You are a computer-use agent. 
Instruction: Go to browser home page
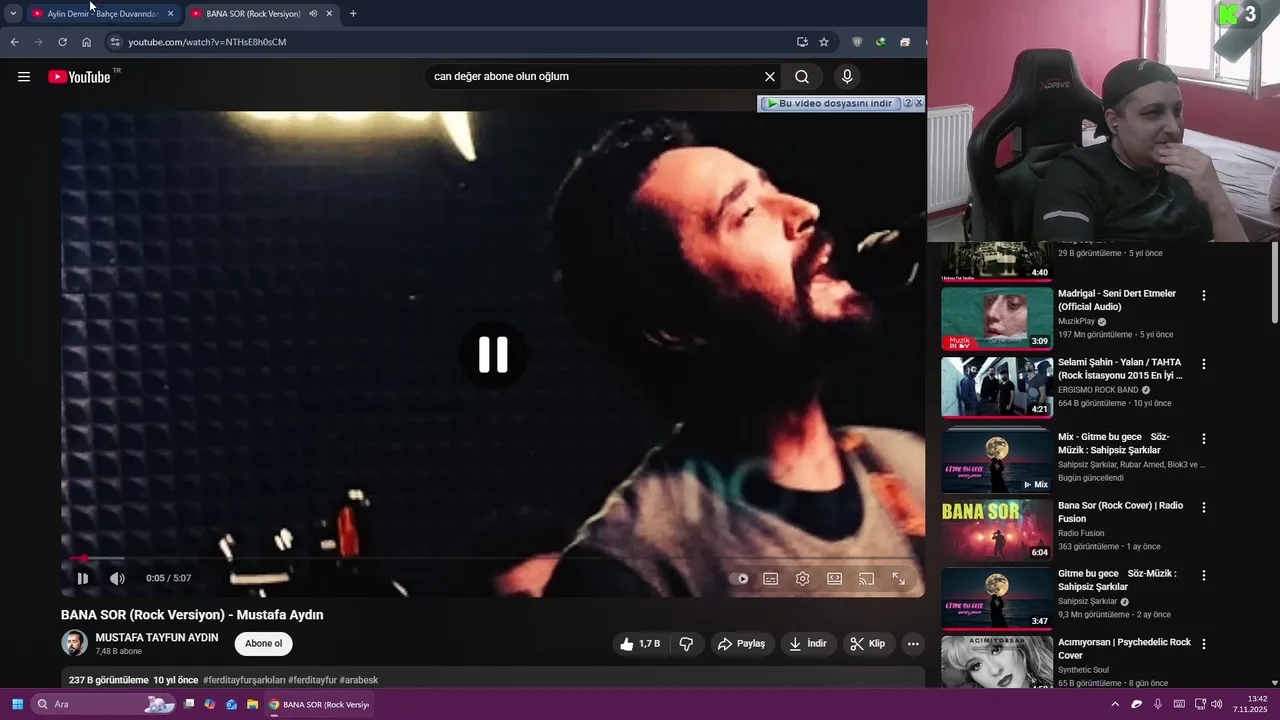click(x=87, y=42)
